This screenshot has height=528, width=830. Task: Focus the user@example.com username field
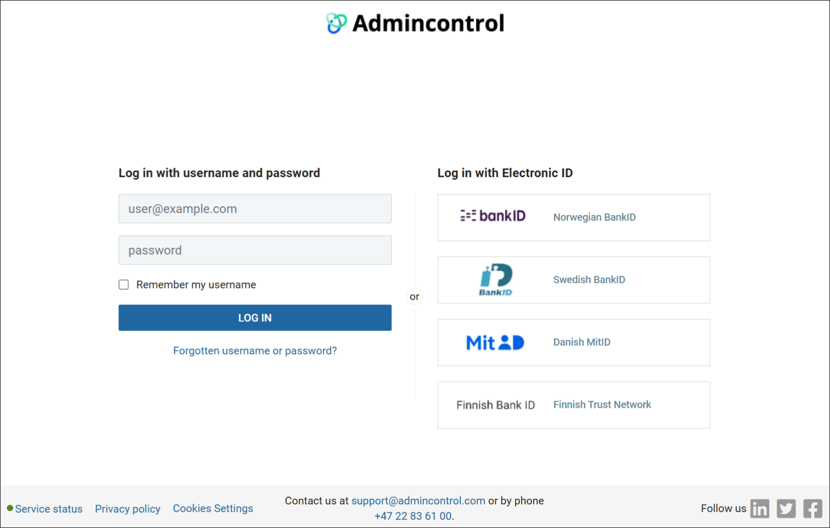(x=255, y=209)
